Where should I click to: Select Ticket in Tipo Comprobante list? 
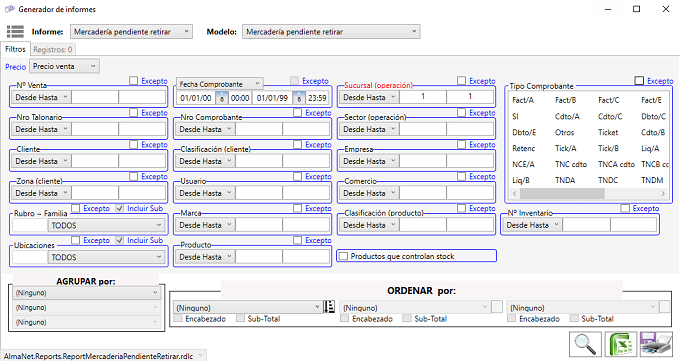click(x=608, y=132)
